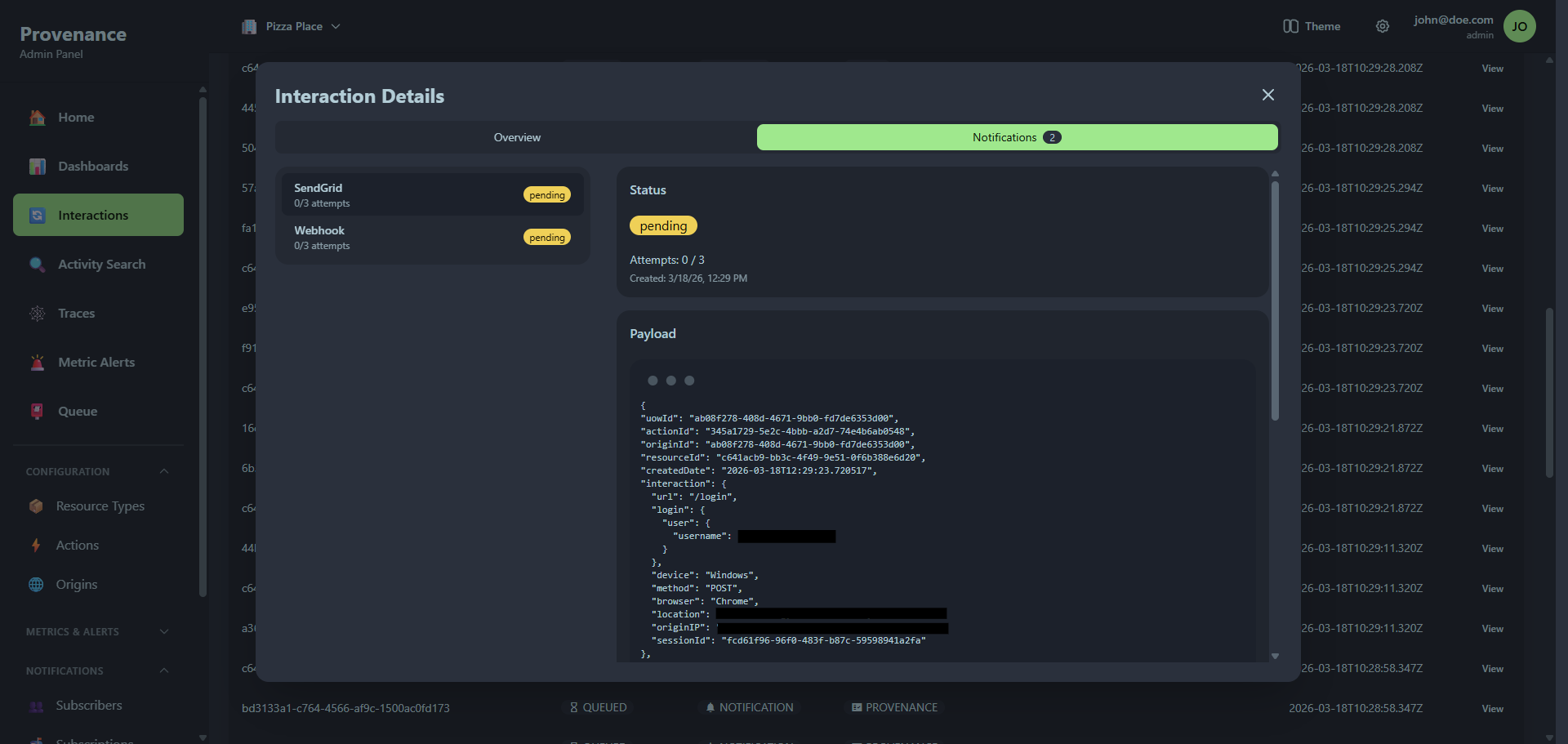Viewport: 1568px width, 744px height.
Task: Close the Interaction Details dialog
Action: [x=1267, y=95]
